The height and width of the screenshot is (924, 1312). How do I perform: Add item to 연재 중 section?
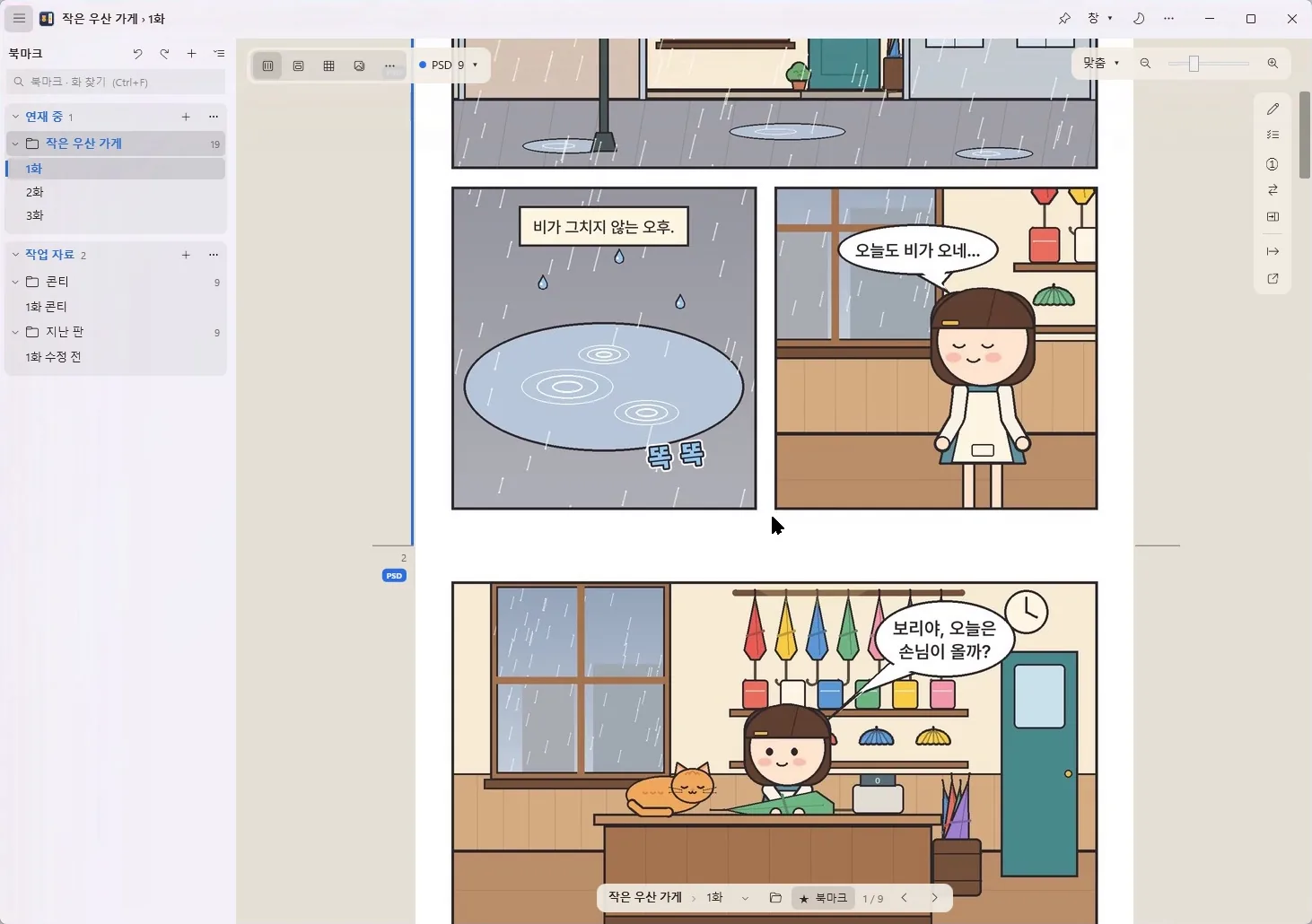(x=186, y=117)
